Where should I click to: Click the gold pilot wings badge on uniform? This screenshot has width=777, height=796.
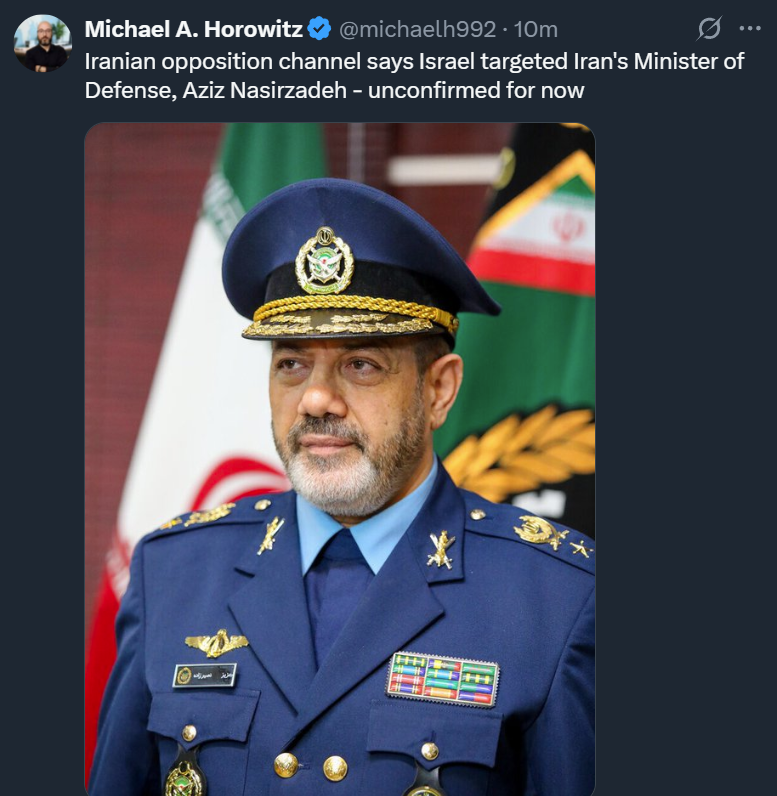(217, 643)
